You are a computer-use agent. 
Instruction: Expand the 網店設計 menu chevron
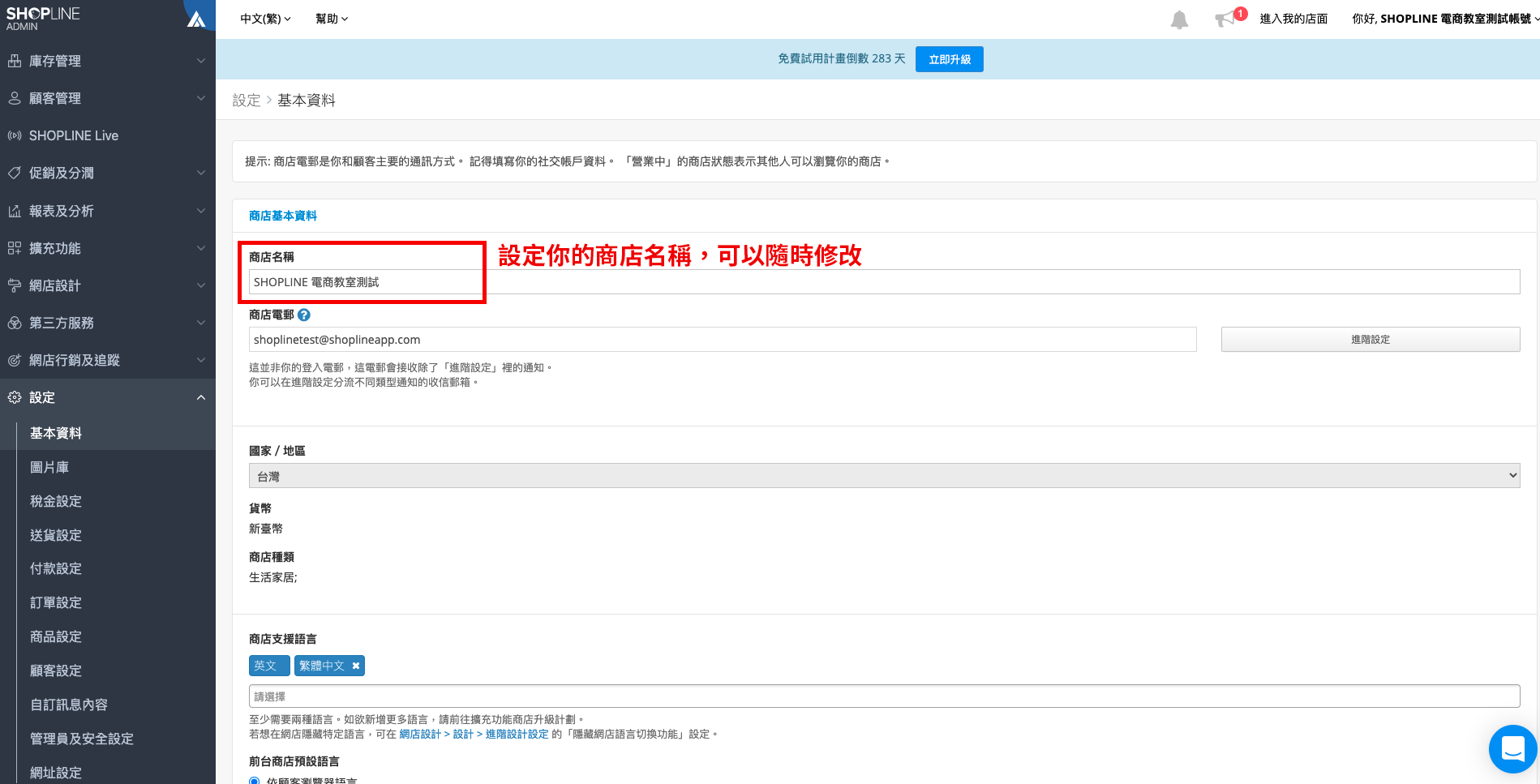(201, 285)
